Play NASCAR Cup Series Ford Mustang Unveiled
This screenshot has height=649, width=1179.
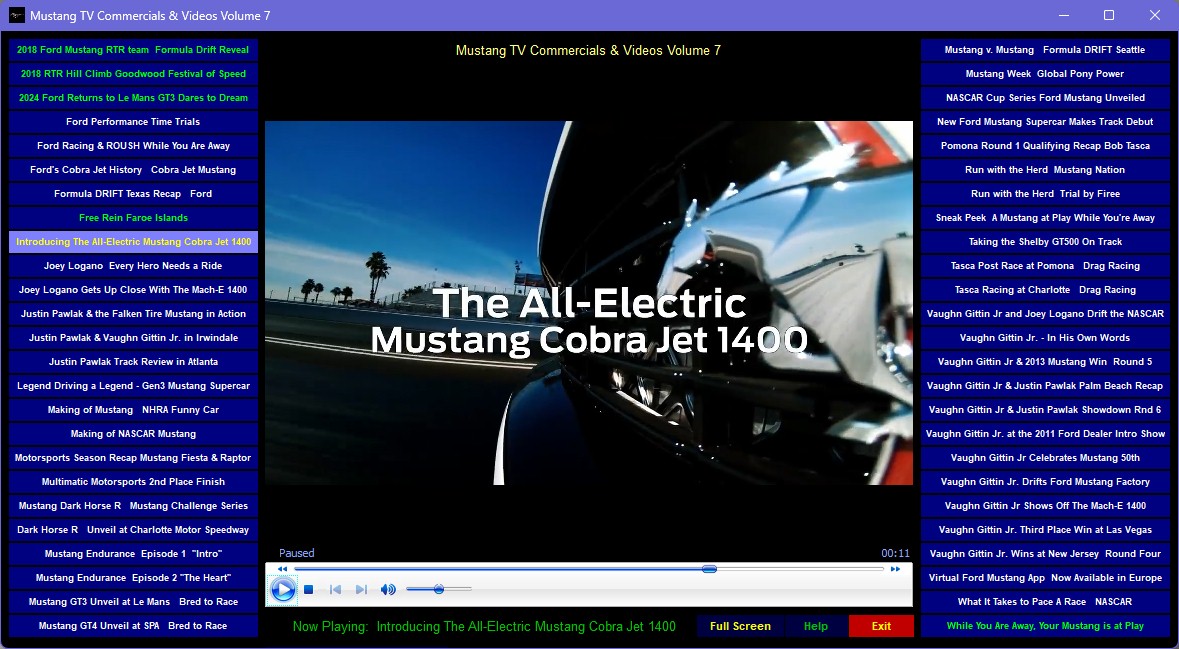click(1045, 98)
